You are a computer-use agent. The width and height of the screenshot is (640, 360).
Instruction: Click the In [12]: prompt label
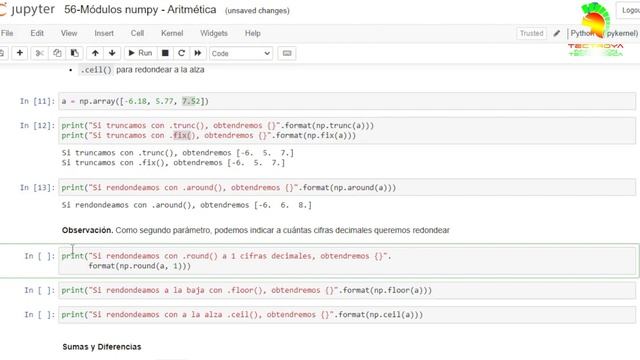(x=37, y=126)
